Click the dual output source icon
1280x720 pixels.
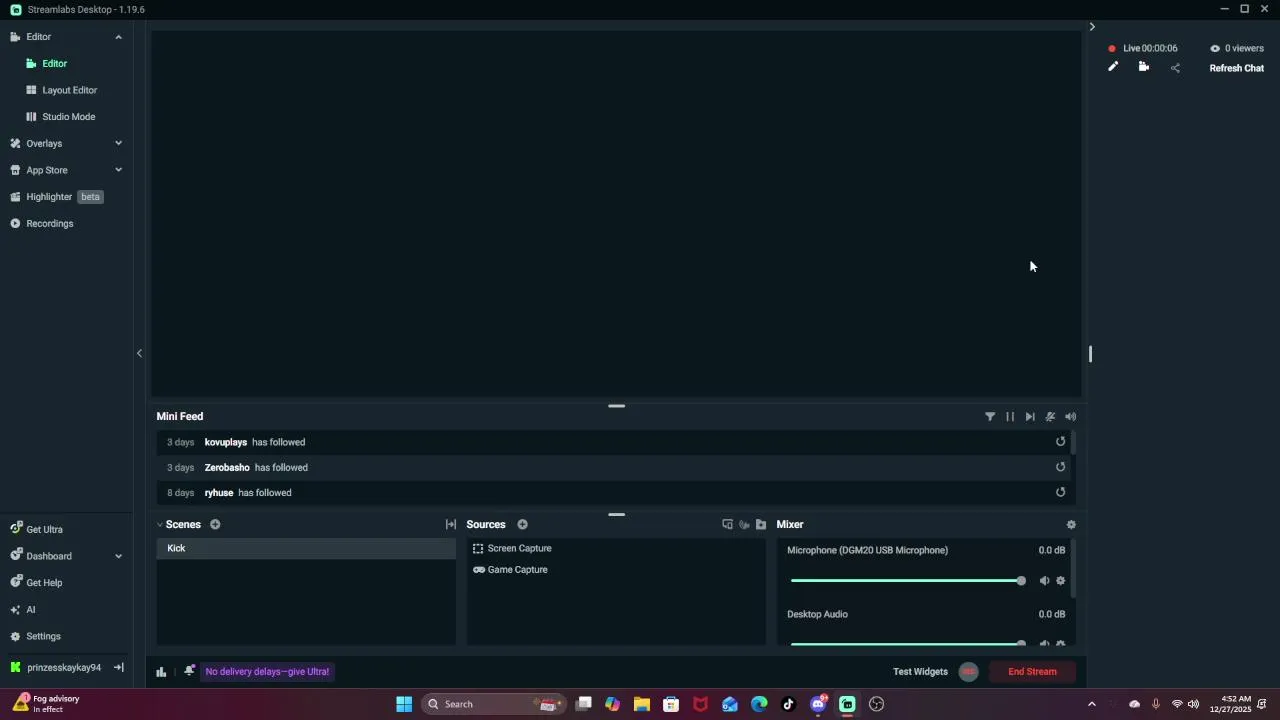point(727,524)
